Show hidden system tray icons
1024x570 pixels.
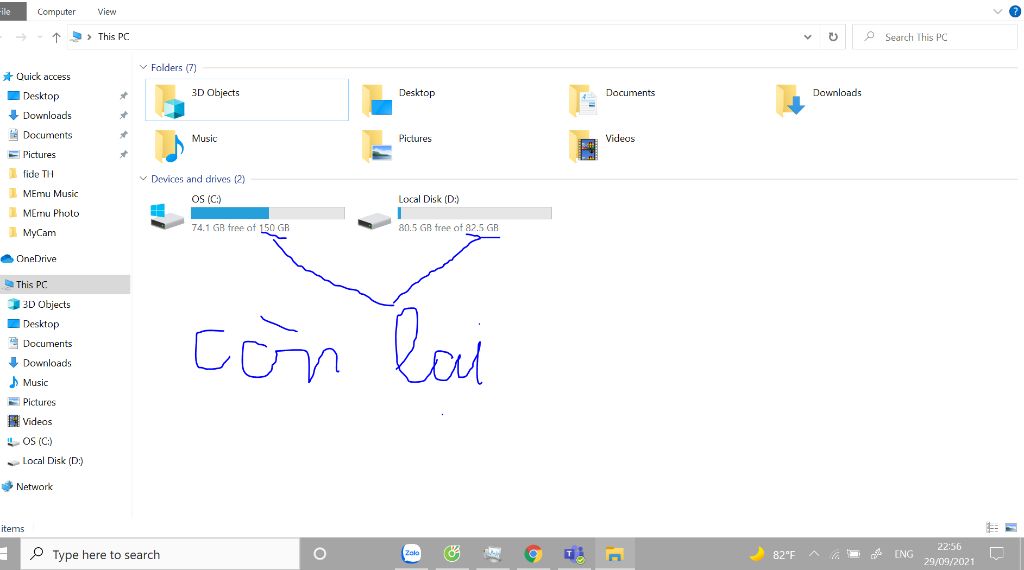point(814,554)
